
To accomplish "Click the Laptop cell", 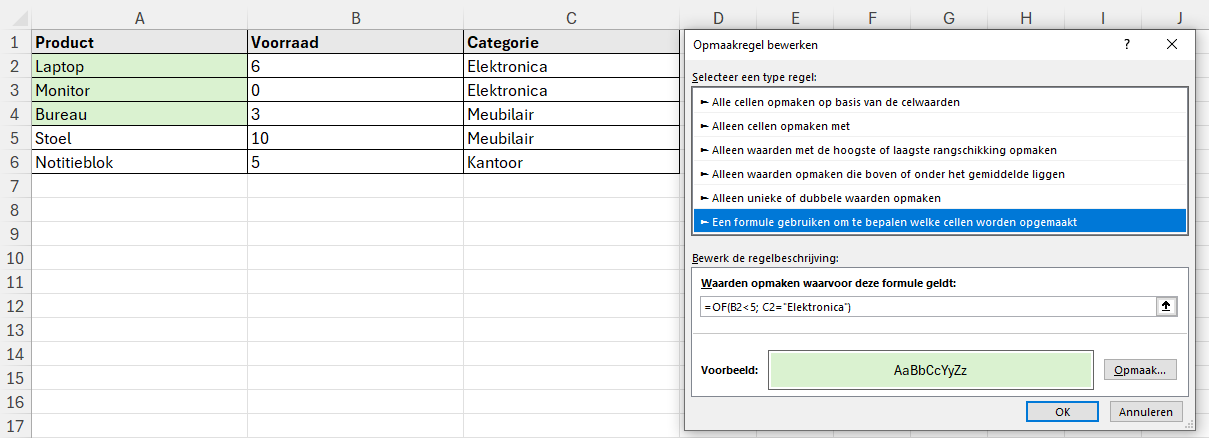I will 139,67.
